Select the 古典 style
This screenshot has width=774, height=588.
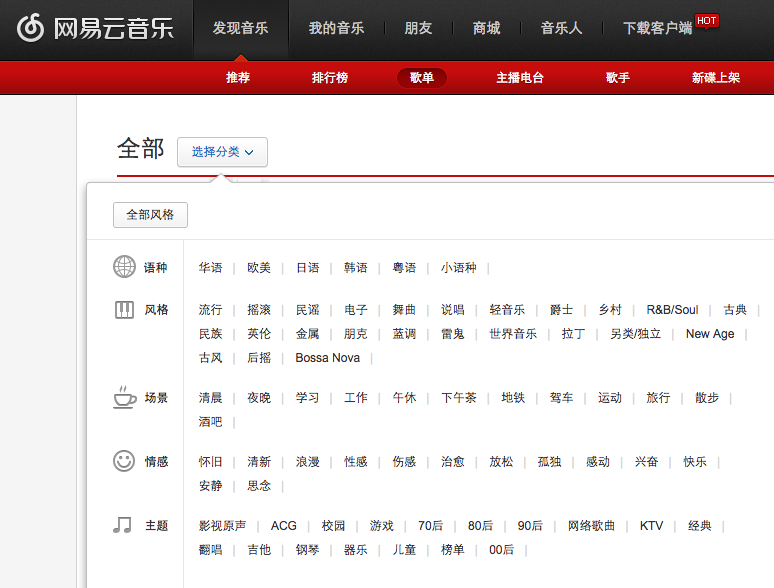coord(735,310)
